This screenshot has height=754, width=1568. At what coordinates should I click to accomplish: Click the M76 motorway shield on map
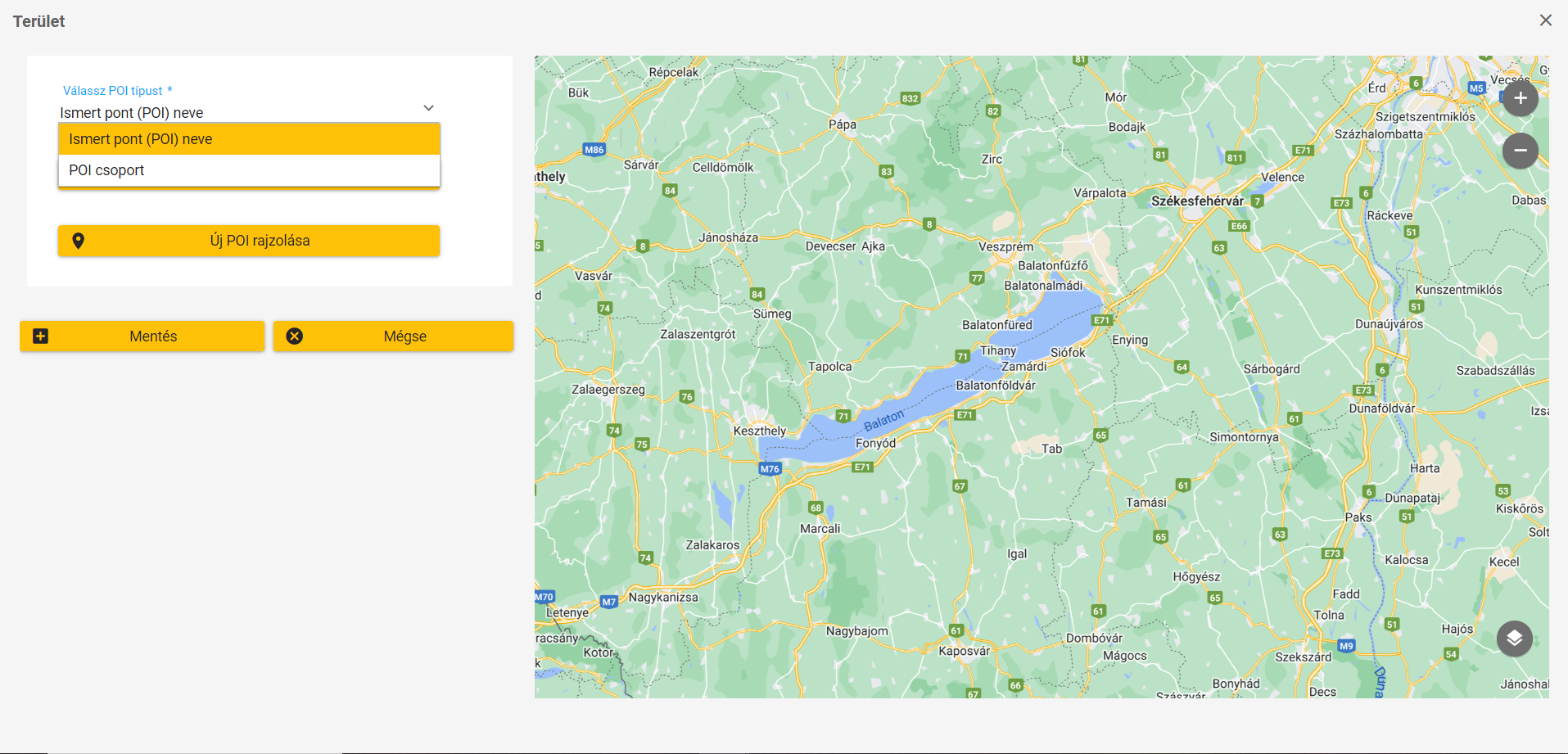770,469
